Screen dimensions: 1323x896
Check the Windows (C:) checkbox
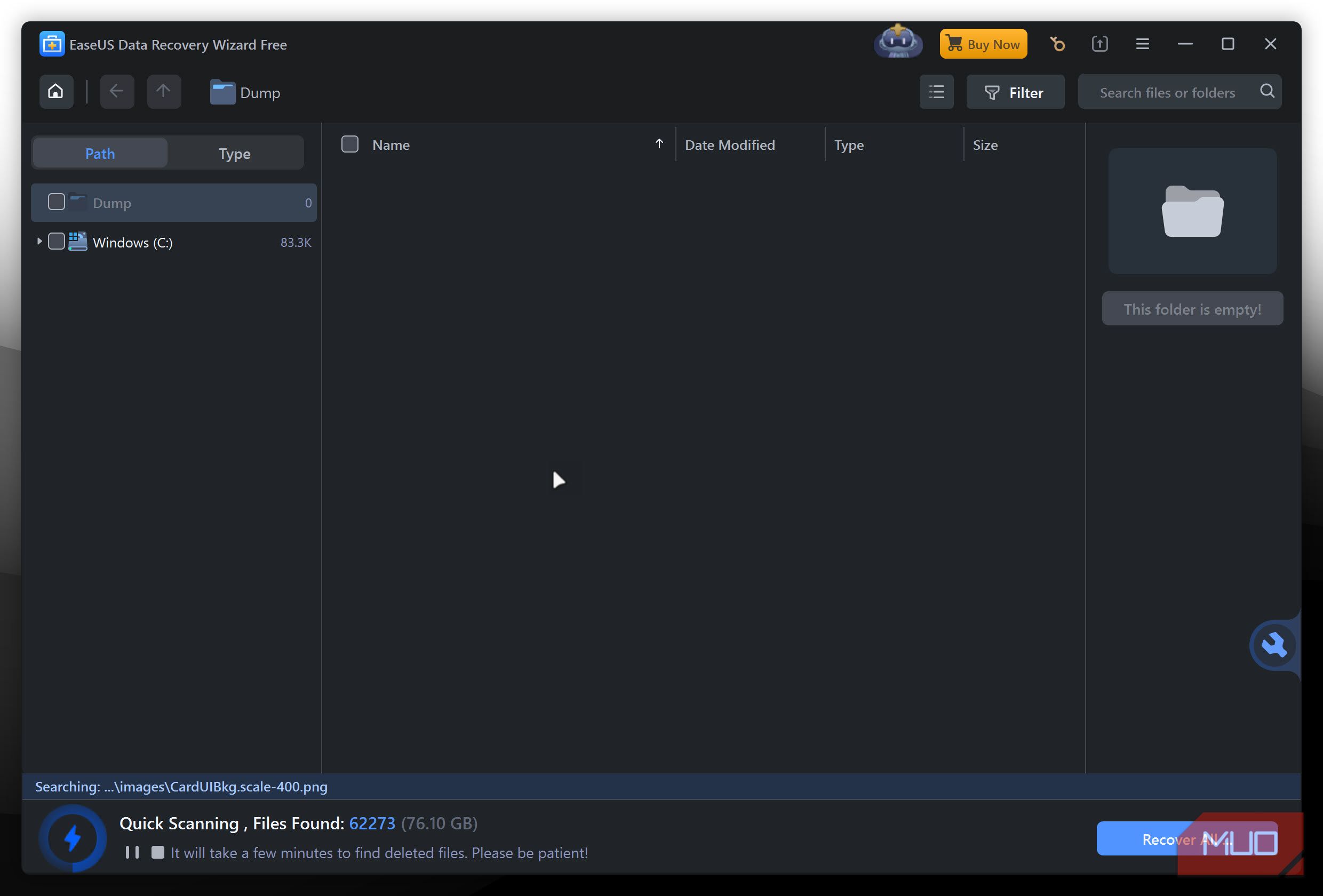coord(57,242)
